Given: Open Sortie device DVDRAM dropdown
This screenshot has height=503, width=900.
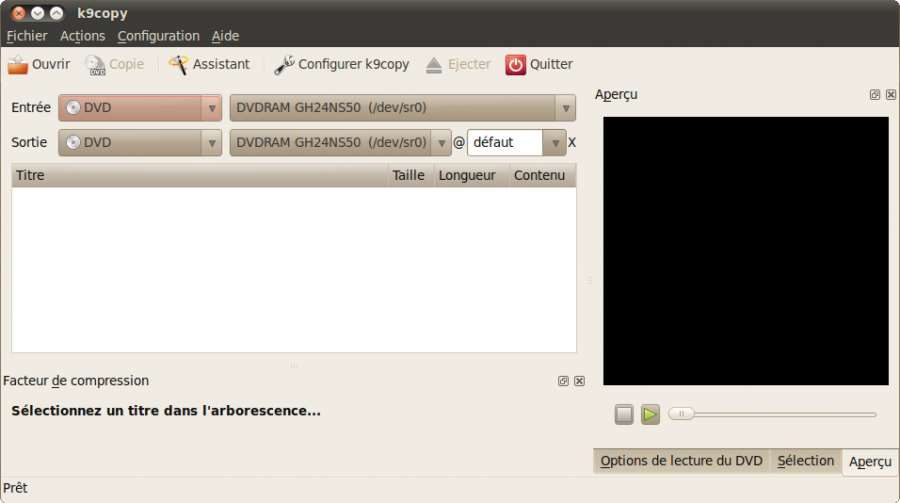Looking at the screenshot, I should tap(340, 142).
